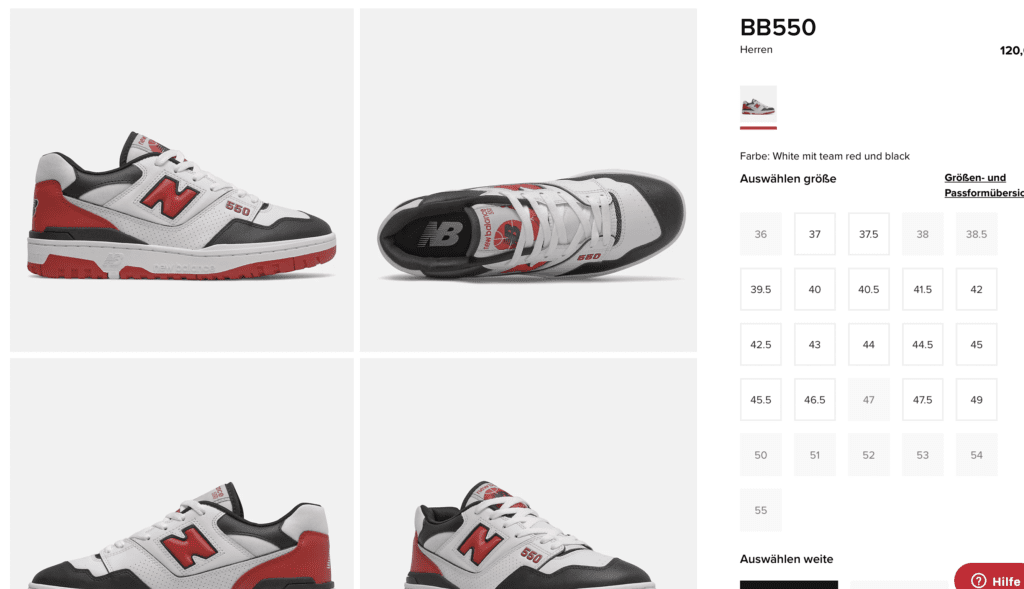Select shoe size 45.5
1024x589 pixels.
[761, 400]
